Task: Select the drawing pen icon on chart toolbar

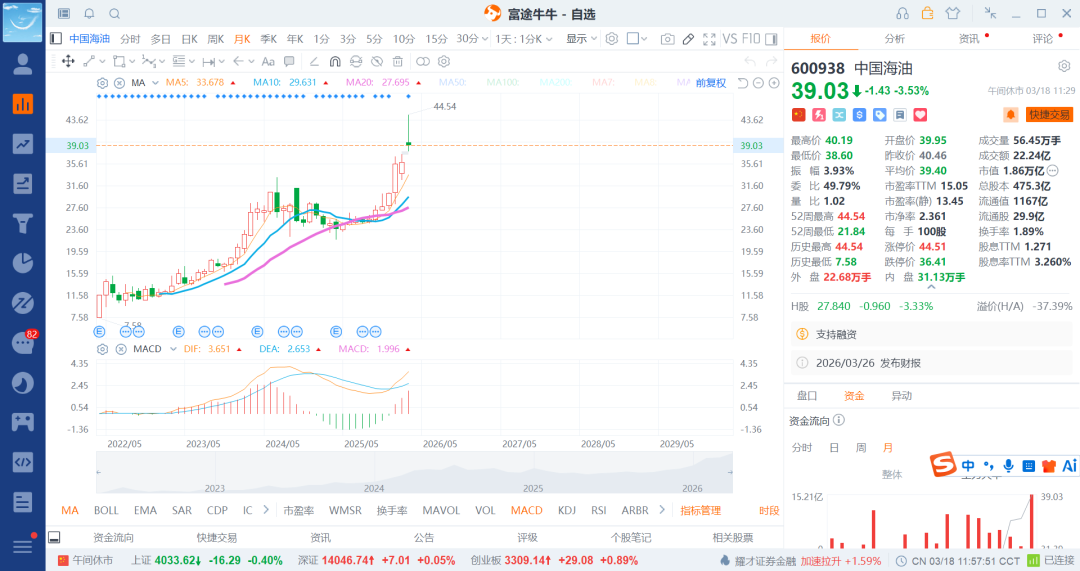Action: tap(688, 39)
